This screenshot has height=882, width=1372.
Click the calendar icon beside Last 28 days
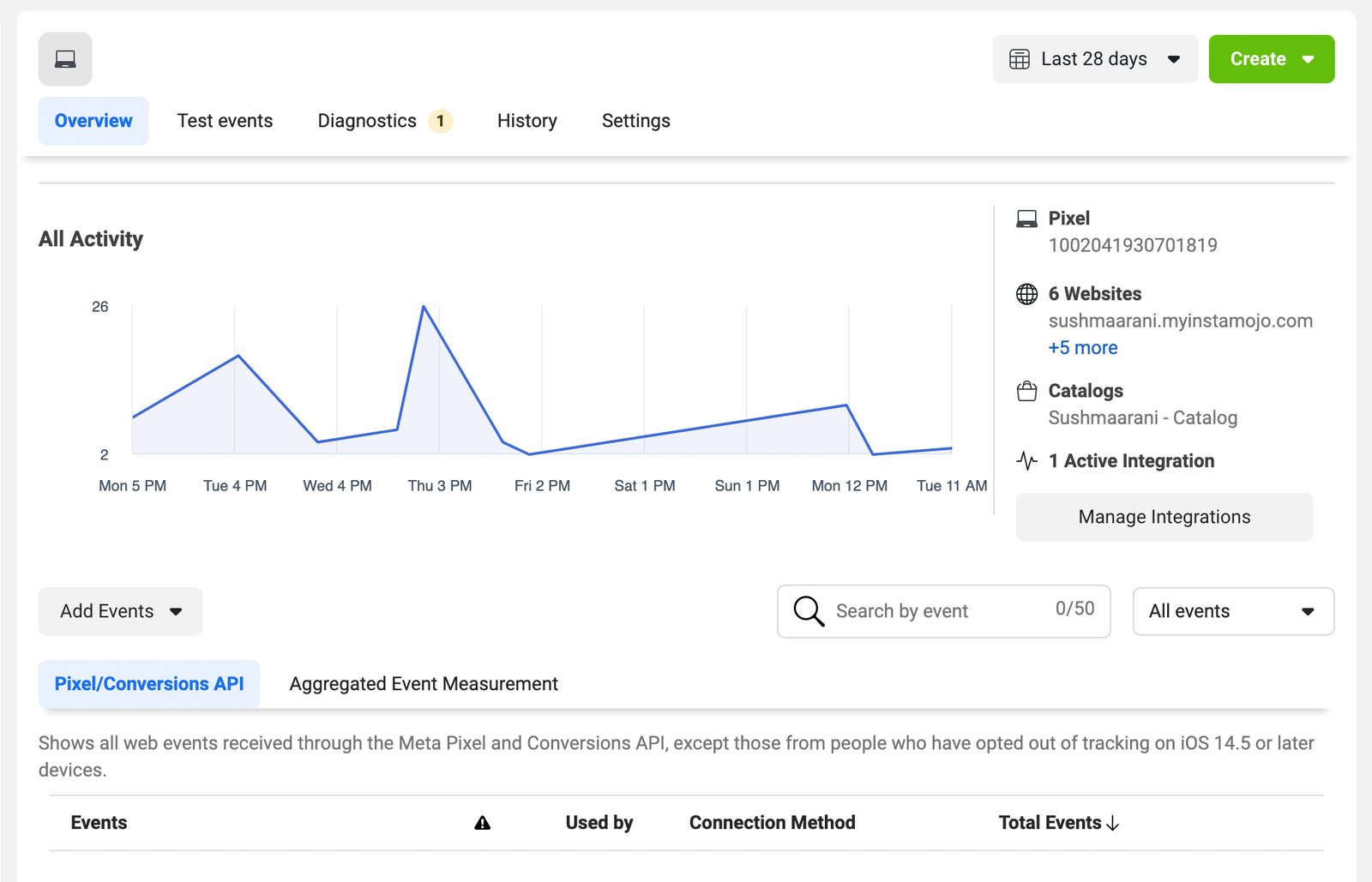coord(1019,59)
